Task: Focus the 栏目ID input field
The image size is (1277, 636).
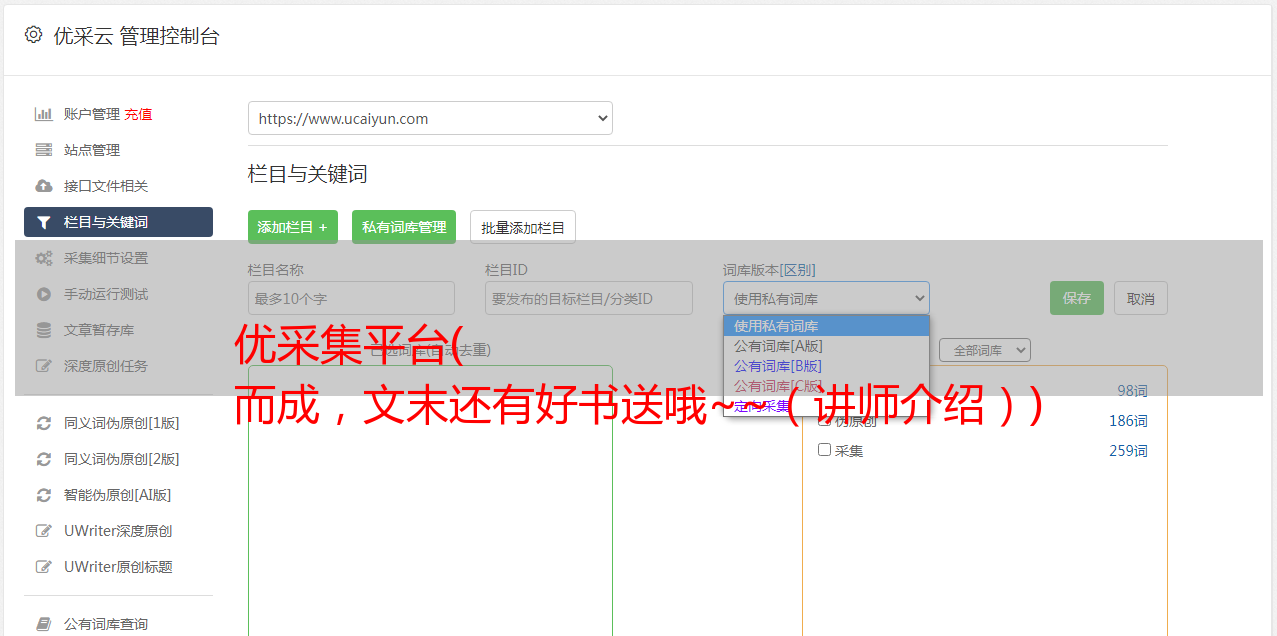Action: point(589,298)
